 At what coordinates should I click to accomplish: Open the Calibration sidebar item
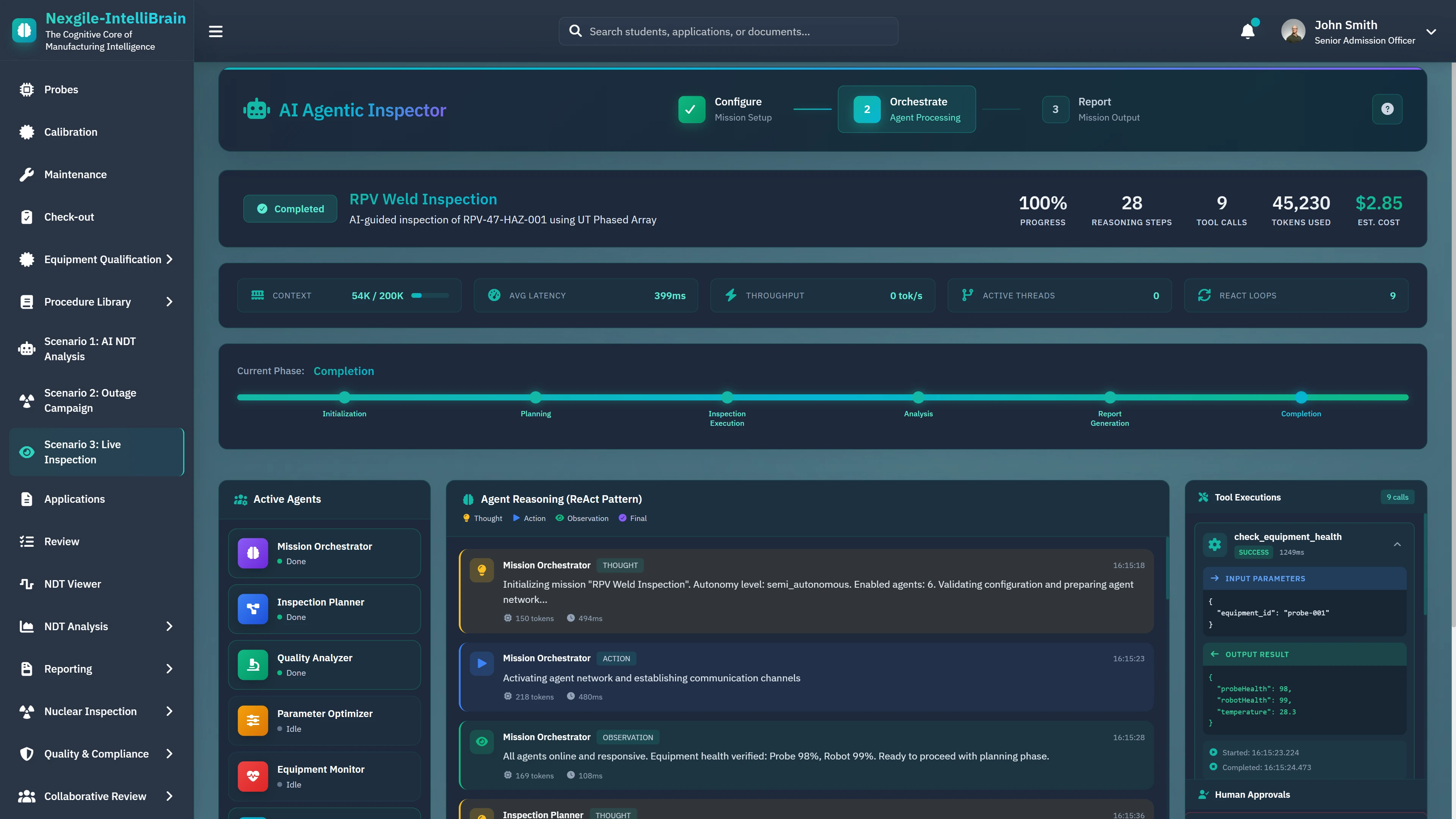click(x=71, y=132)
